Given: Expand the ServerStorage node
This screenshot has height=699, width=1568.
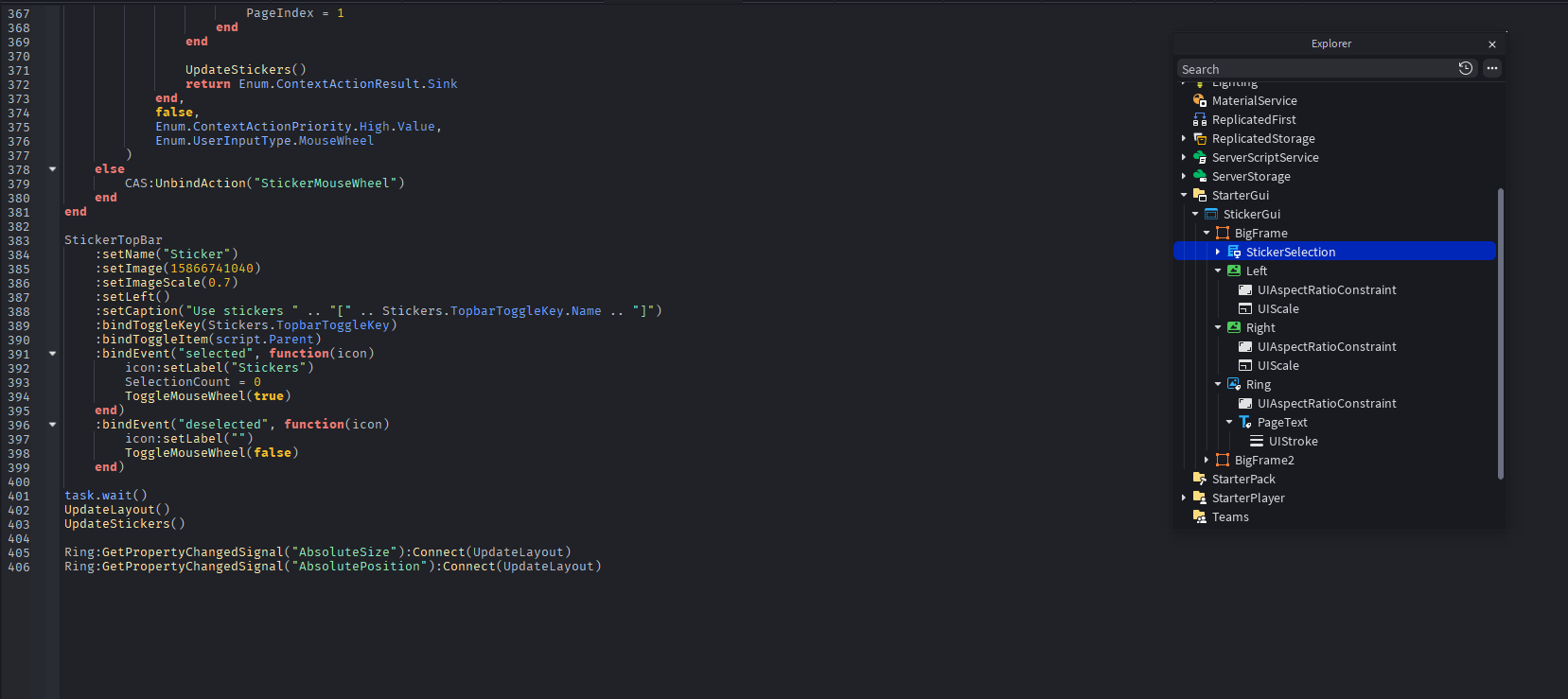Looking at the screenshot, I should pos(1184,176).
